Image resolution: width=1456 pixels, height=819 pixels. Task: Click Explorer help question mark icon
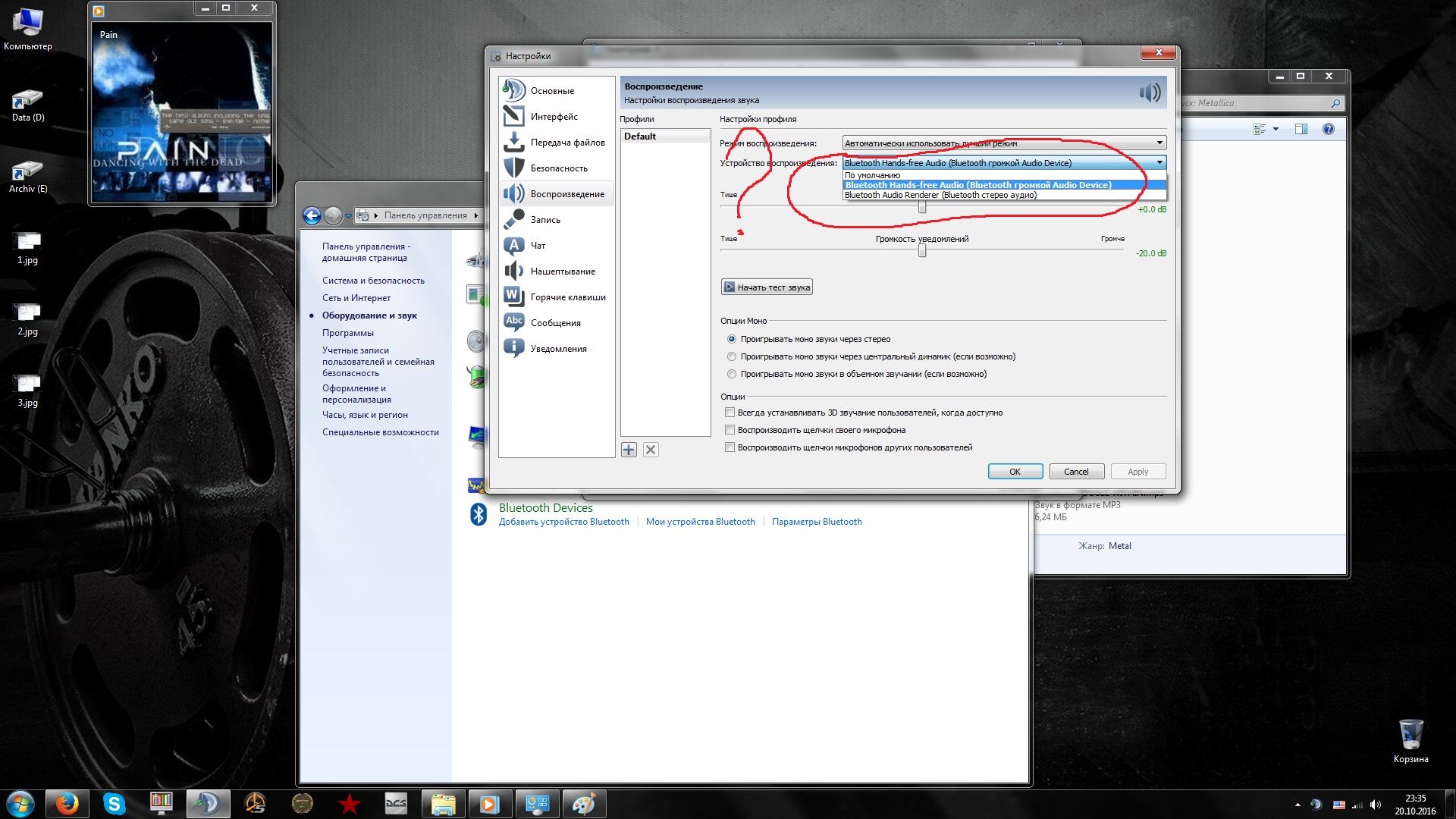coord(1328,129)
